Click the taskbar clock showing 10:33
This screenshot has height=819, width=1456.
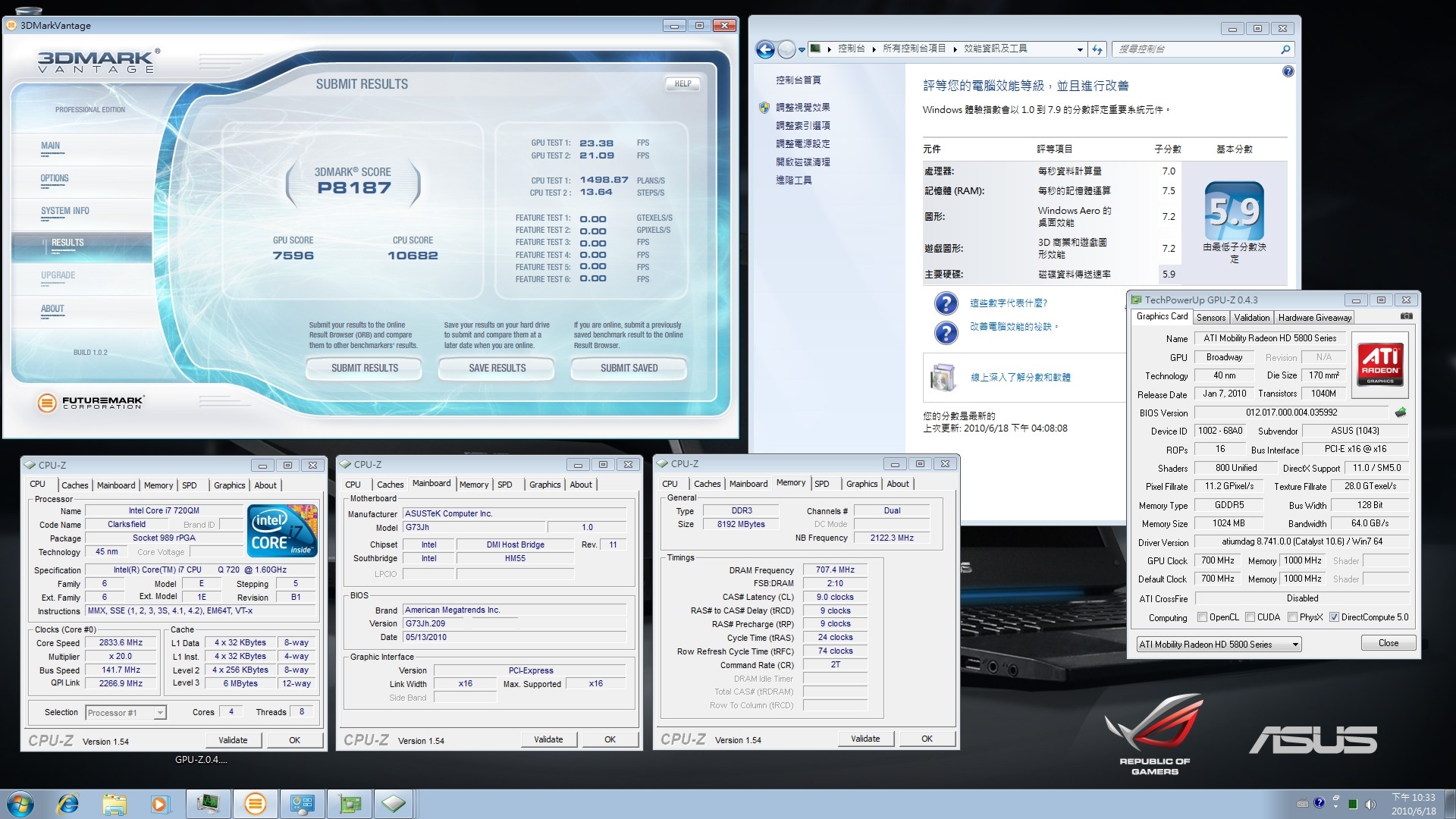point(1414,804)
